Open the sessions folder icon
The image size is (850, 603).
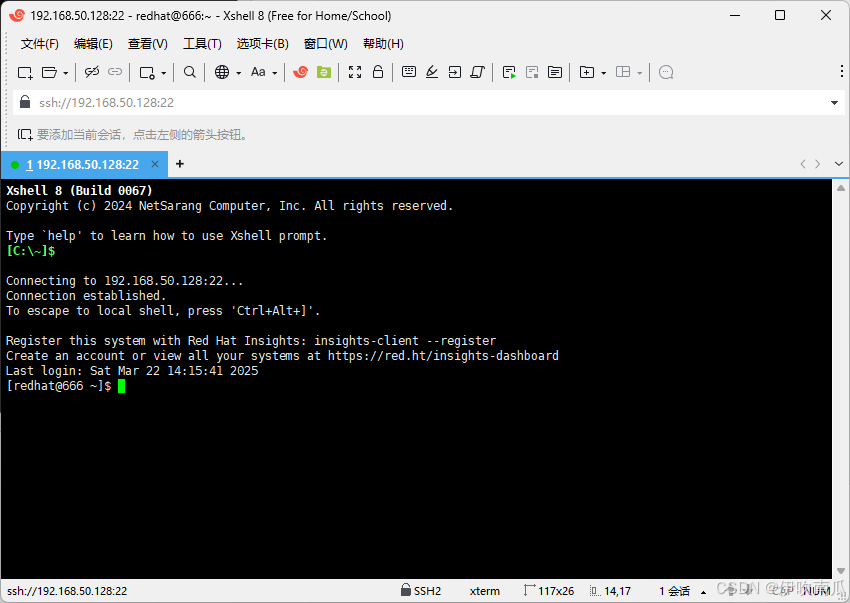point(49,72)
